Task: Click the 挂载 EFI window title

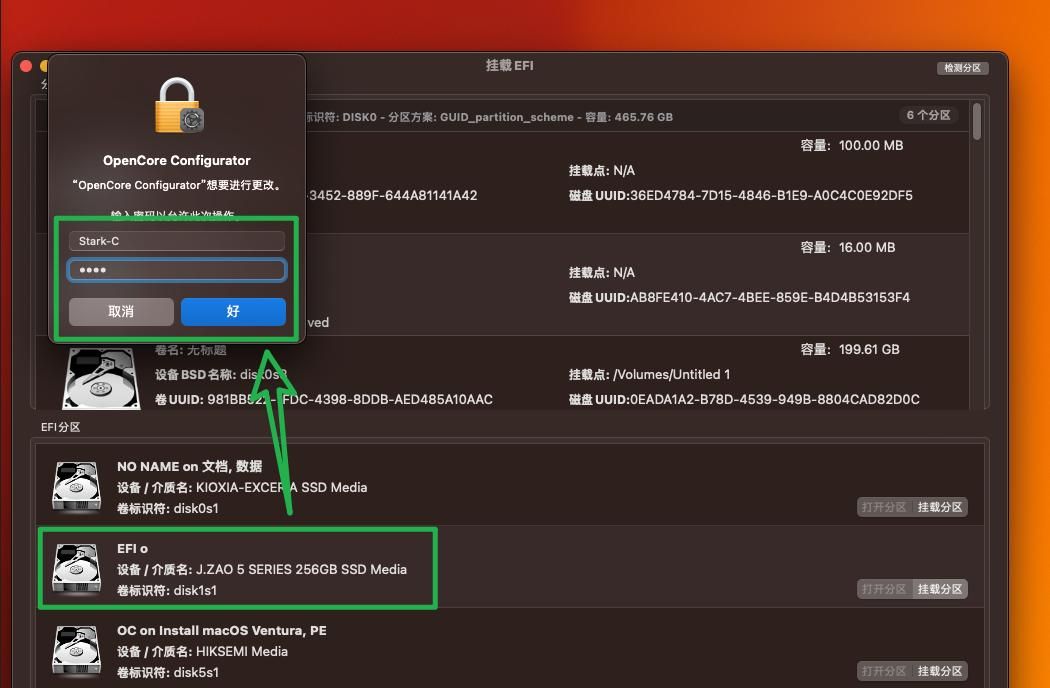Action: click(x=510, y=66)
